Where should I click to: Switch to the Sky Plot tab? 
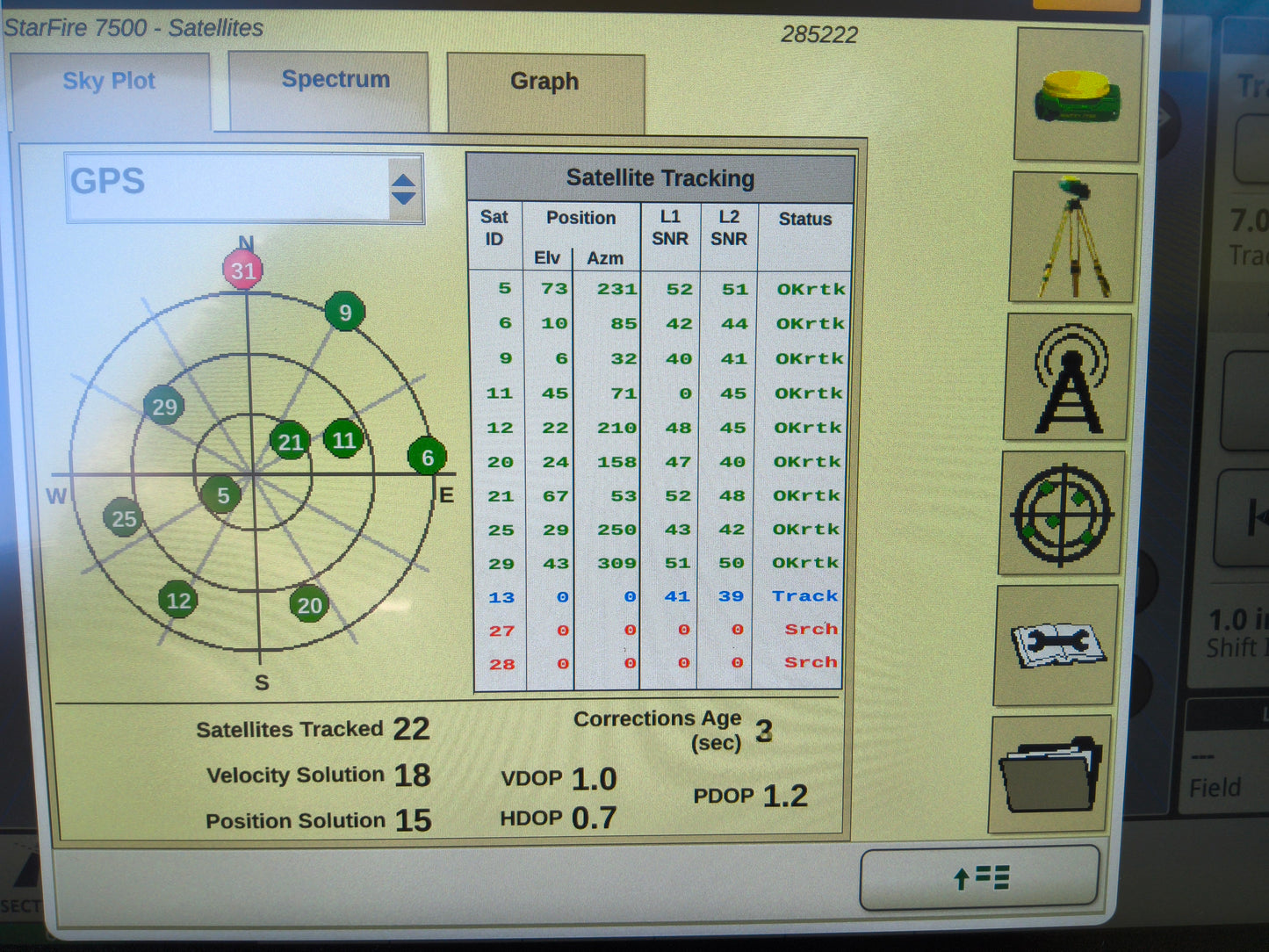coord(110,91)
